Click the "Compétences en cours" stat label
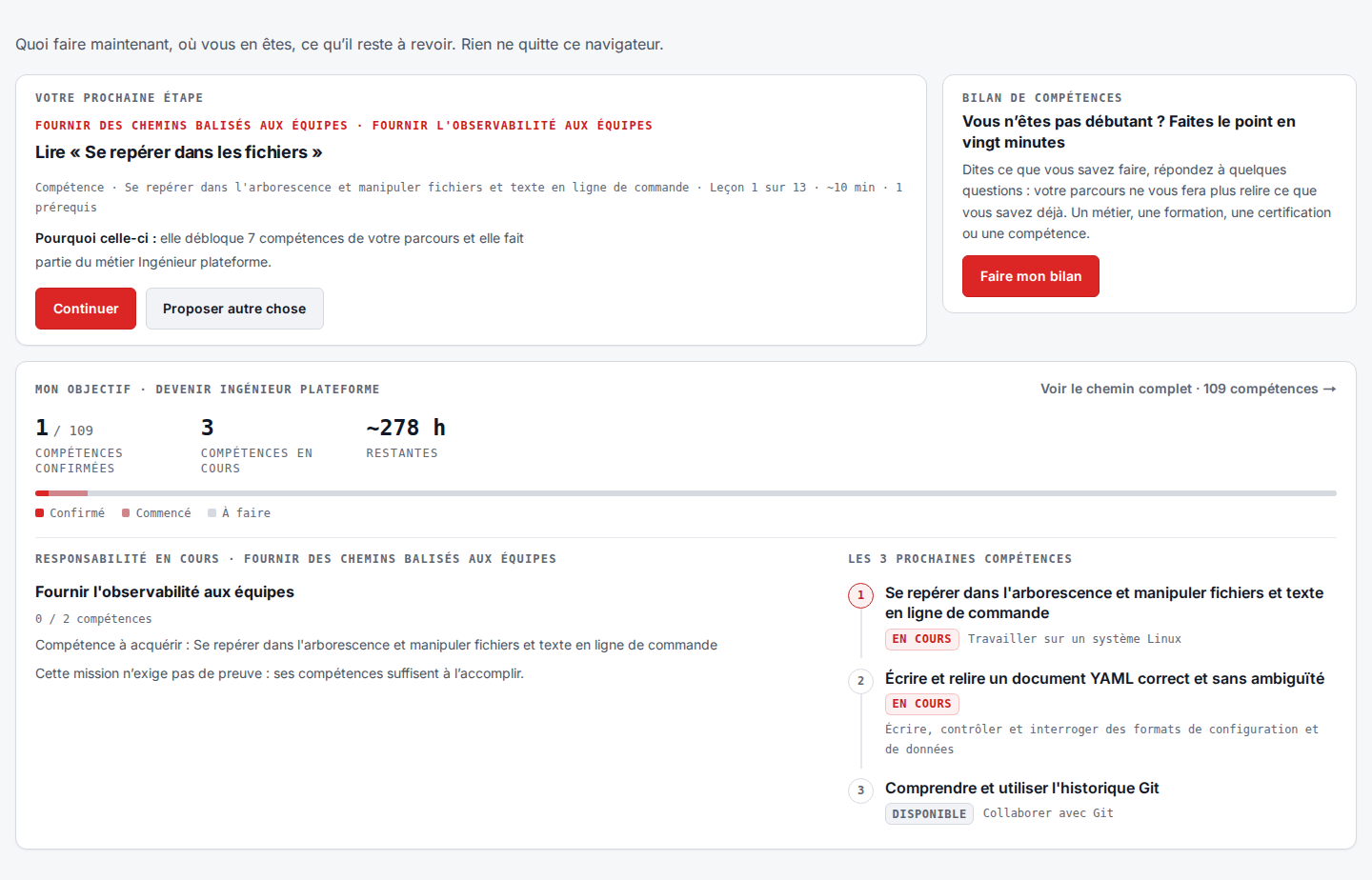1372x880 pixels. tap(256, 461)
